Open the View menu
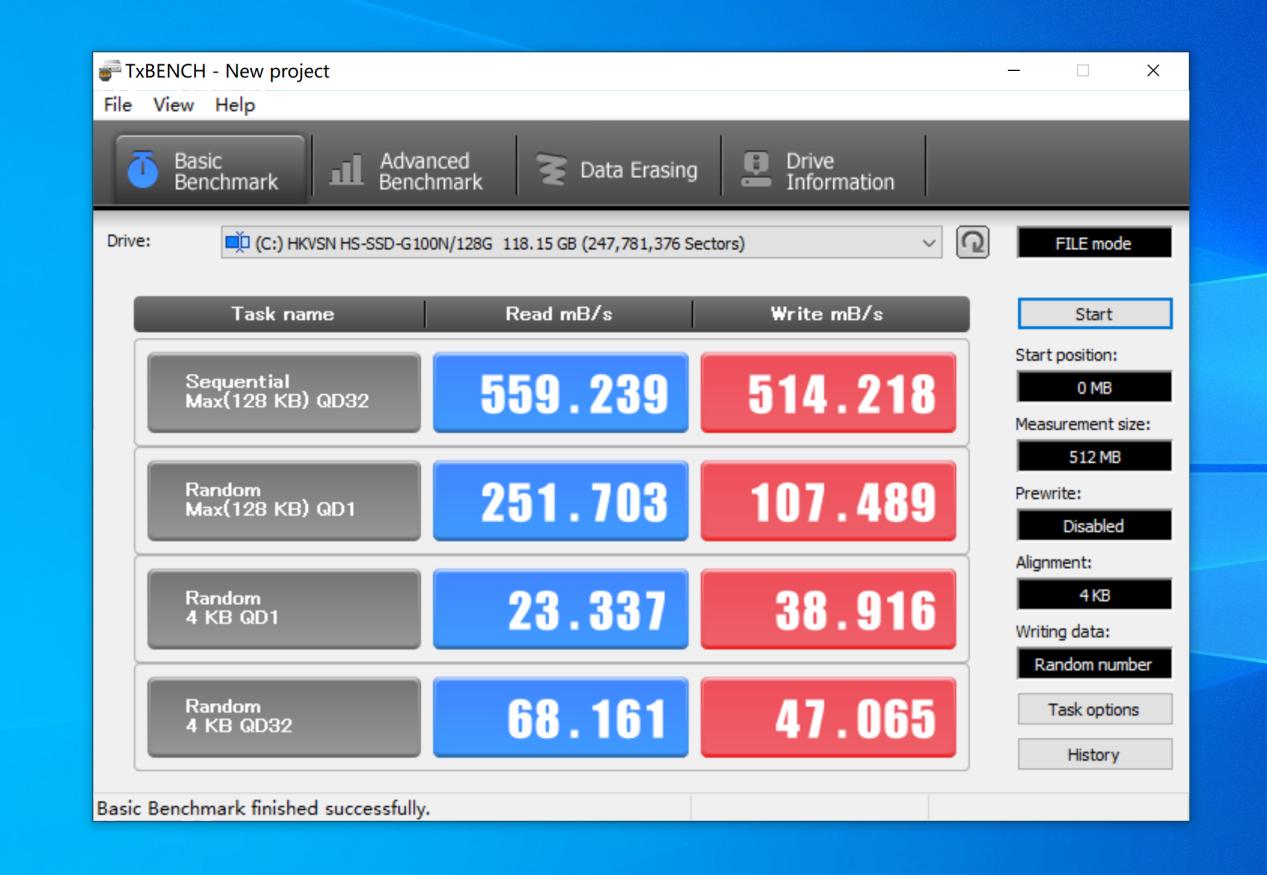 point(174,105)
